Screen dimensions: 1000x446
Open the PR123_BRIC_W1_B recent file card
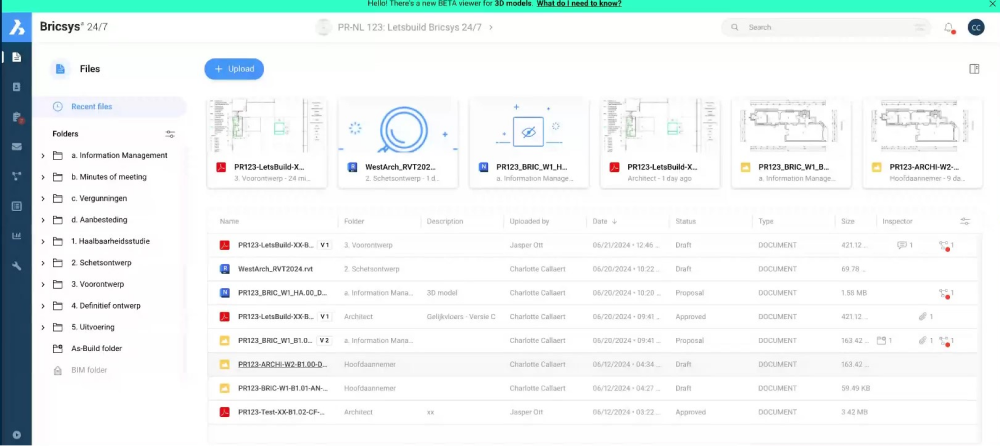[791, 144]
